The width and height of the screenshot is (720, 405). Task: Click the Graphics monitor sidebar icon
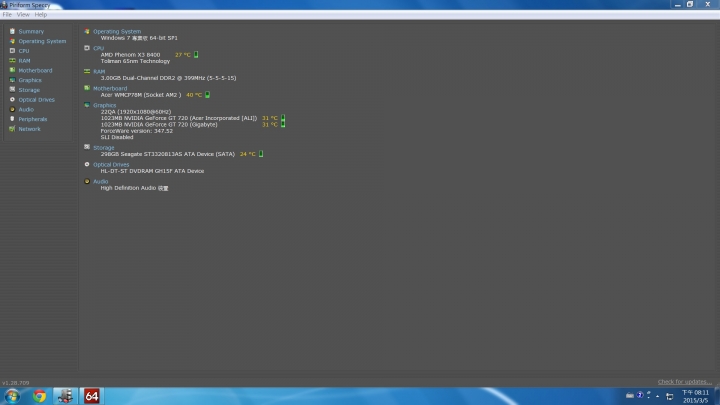12,80
